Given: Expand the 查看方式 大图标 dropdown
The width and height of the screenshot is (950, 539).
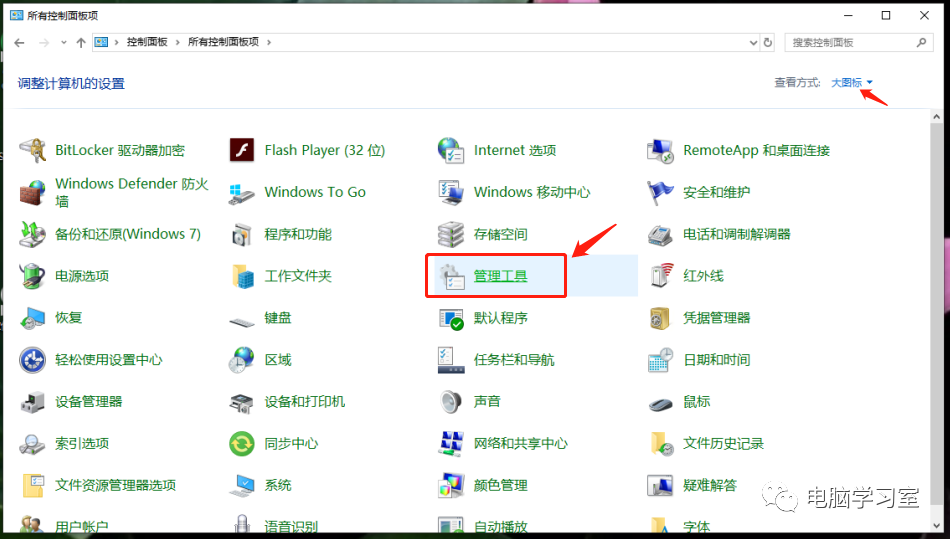Looking at the screenshot, I should tap(852, 82).
